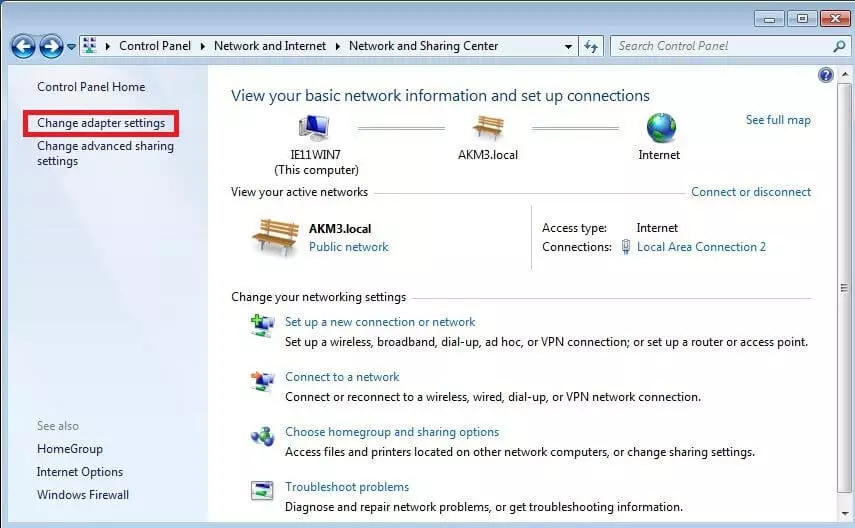Click the Back navigation arrow button

(x=23, y=46)
